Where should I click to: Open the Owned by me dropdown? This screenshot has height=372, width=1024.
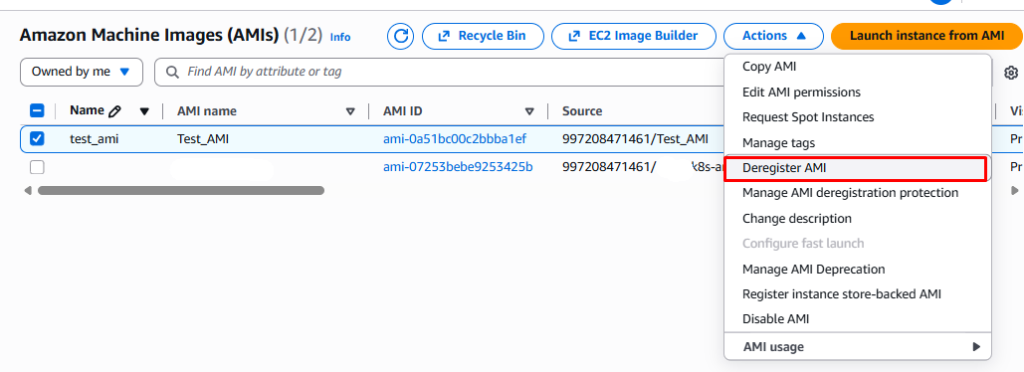tap(82, 72)
